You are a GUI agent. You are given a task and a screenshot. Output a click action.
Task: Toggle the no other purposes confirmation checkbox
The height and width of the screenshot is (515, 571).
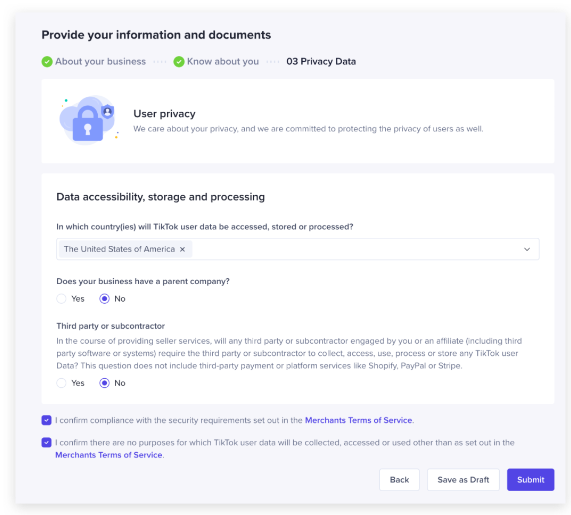pyautogui.click(x=47, y=443)
